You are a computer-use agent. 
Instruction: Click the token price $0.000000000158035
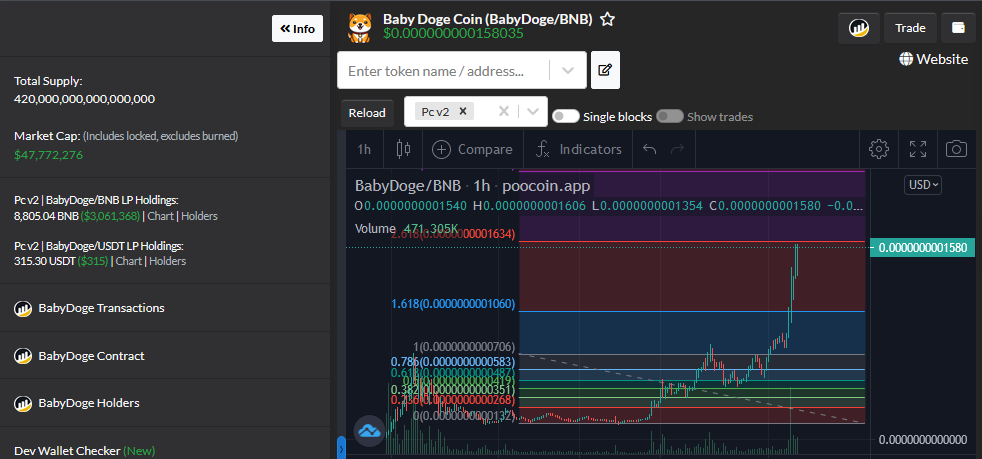(453, 33)
